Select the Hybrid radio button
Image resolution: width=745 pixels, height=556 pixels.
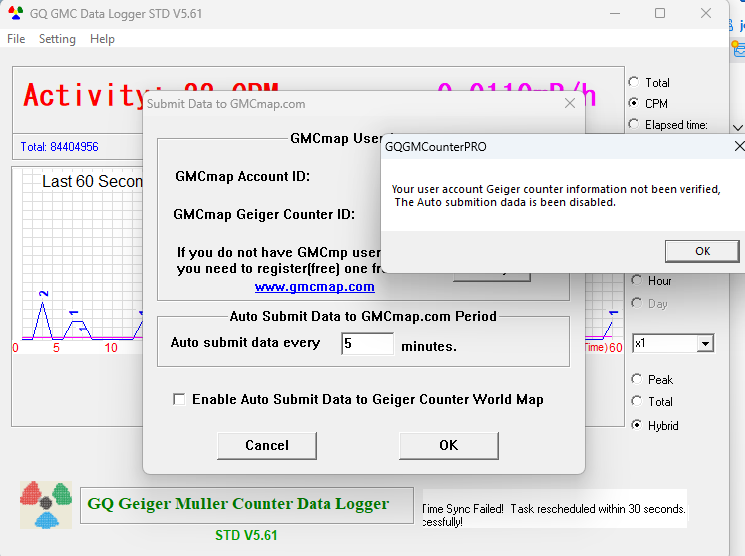pyautogui.click(x=637, y=425)
